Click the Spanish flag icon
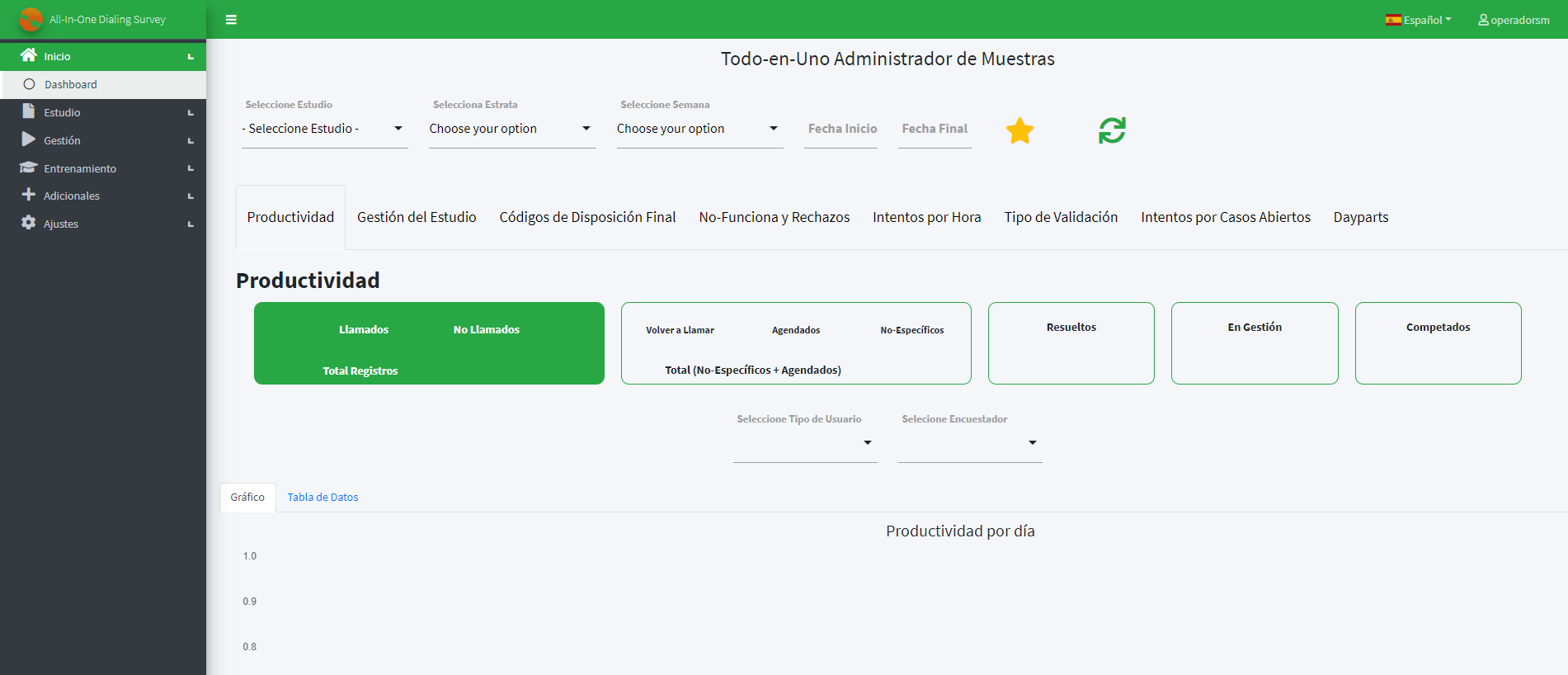Viewport: 1568px width, 675px height. point(1393,20)
